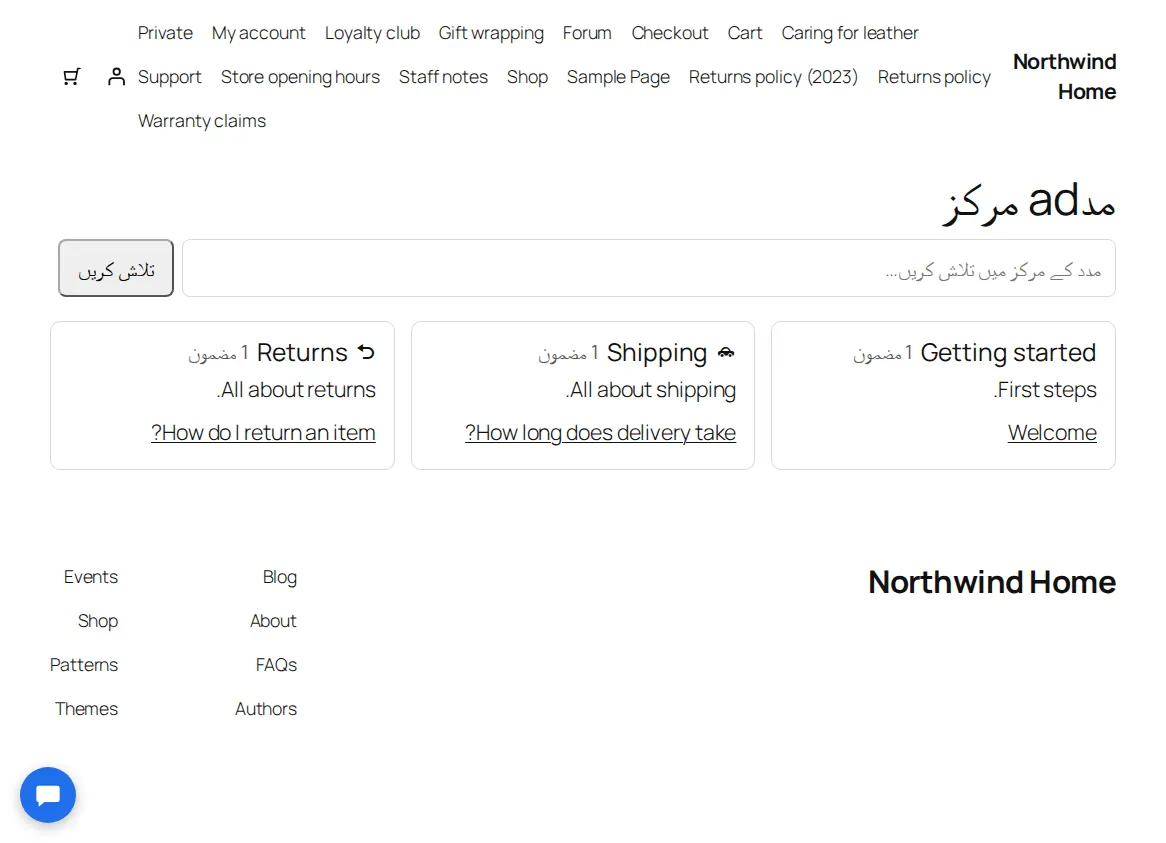Open the Cart menu link
Screen dimensions: 1166x843
point(745,33)
